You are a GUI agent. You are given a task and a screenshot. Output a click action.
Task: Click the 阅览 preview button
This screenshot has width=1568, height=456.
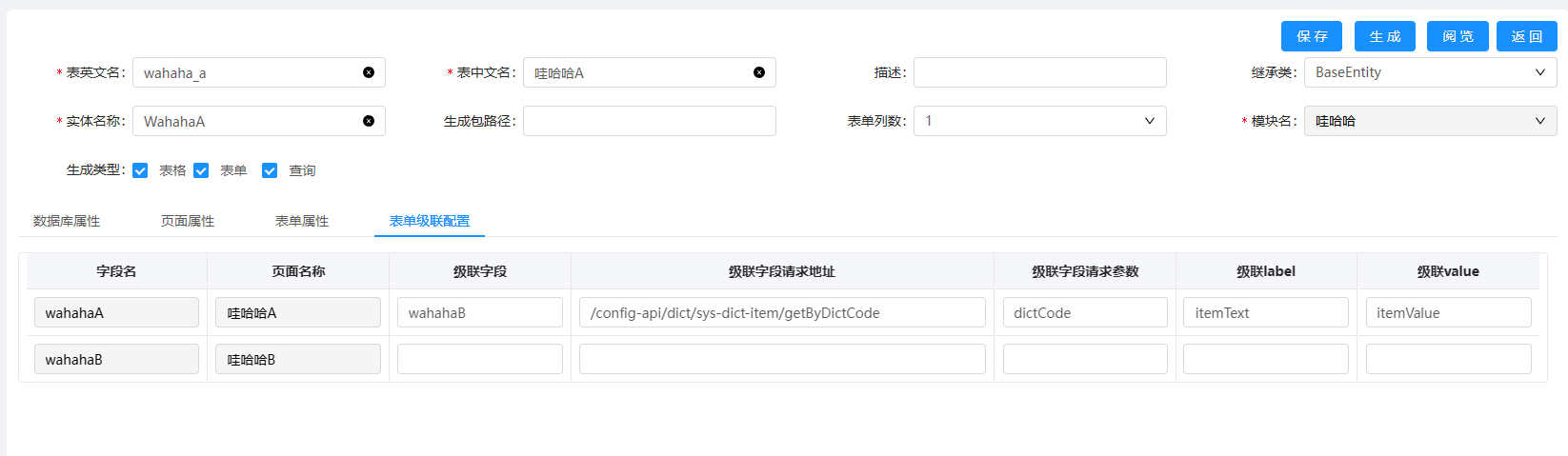[1457, 36]
